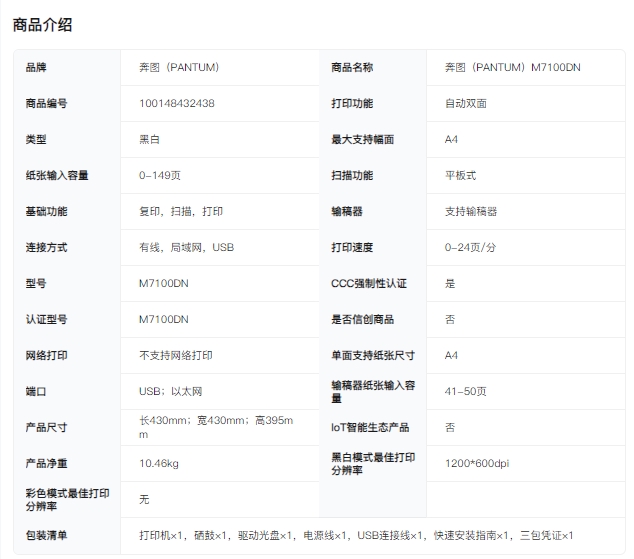Select the '是否信创商品' label
Screen dimensions: 634x559
click(x=362, y=319)
